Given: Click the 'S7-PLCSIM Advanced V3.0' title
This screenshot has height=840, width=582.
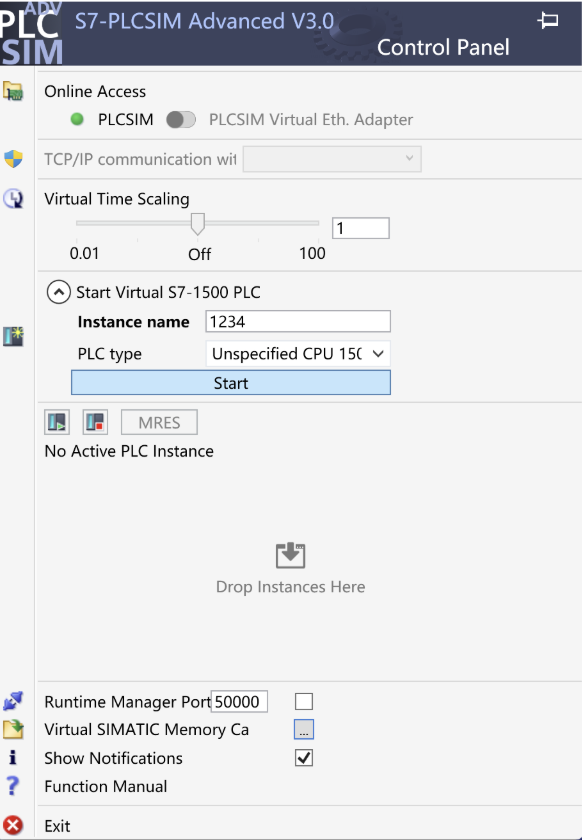Looking at the screenshot, I should tap(204, 21).
